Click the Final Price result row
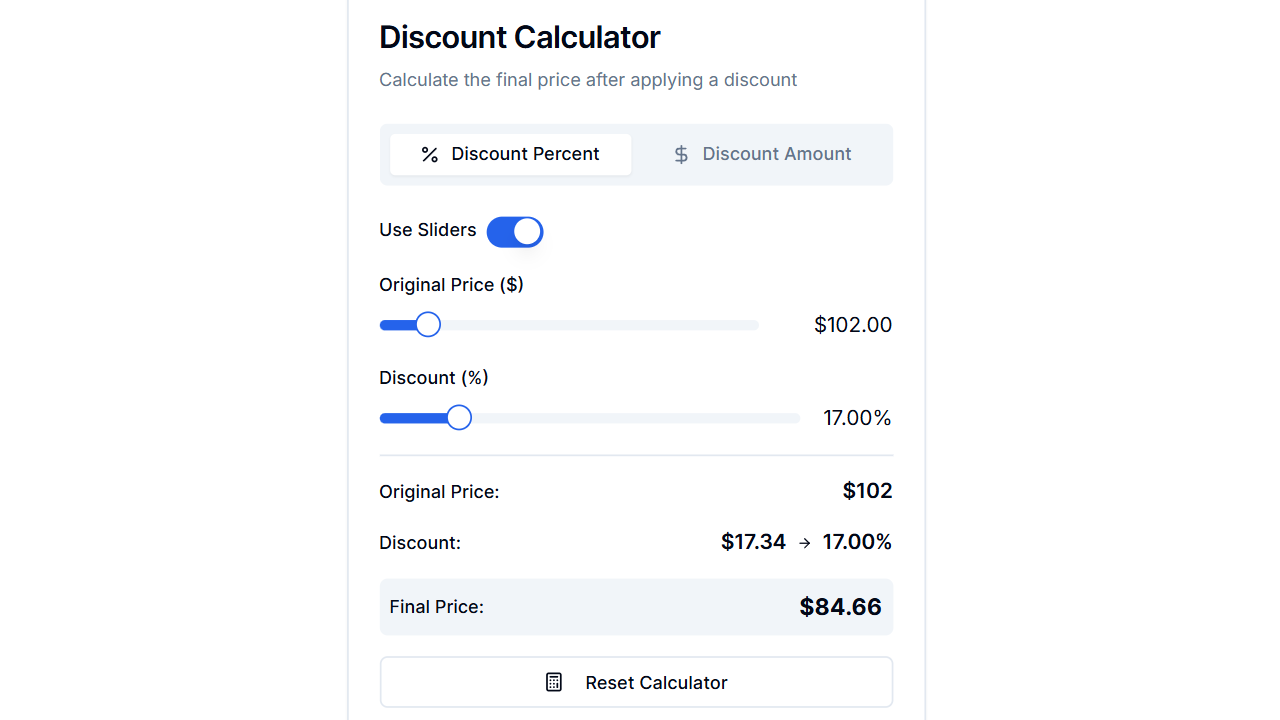The height and width of the screenshot is (720, 1280). point(636,606)
